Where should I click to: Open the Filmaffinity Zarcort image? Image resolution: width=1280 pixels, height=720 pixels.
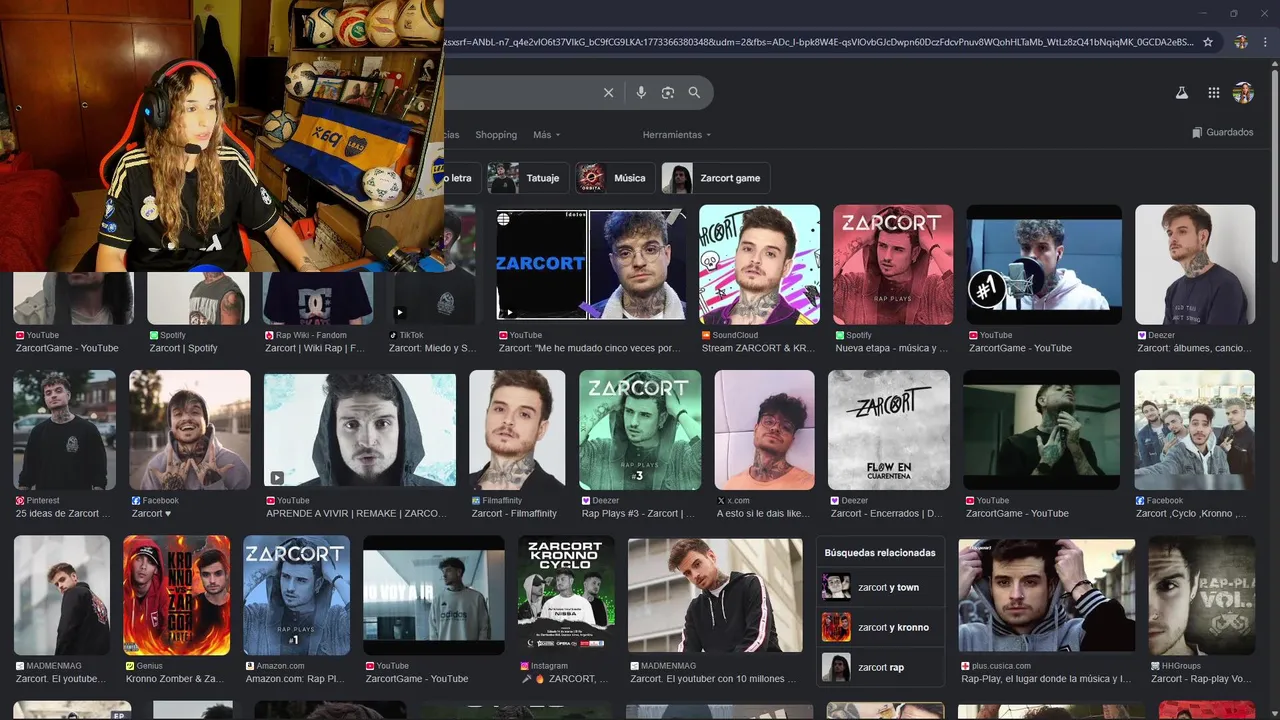(x=517, y=430)
